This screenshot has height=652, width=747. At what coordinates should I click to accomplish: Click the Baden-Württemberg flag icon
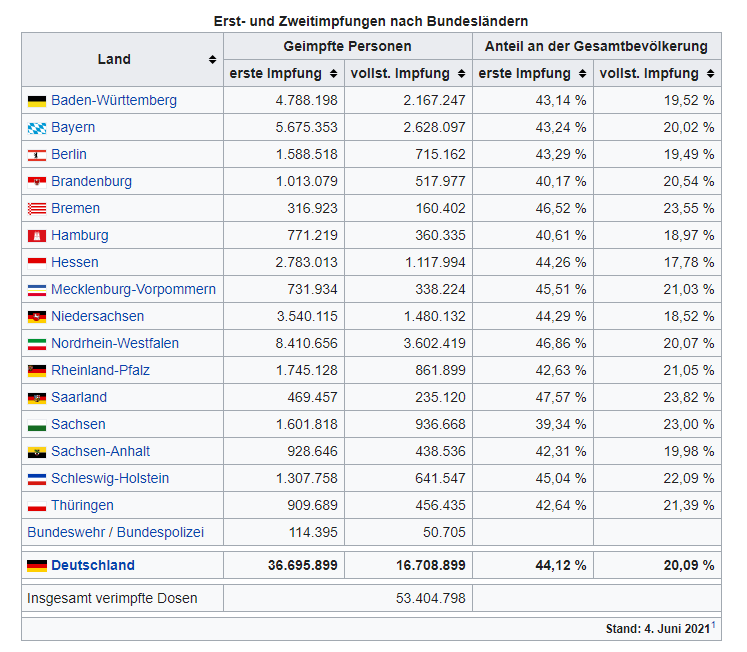(x=37, y=101)
